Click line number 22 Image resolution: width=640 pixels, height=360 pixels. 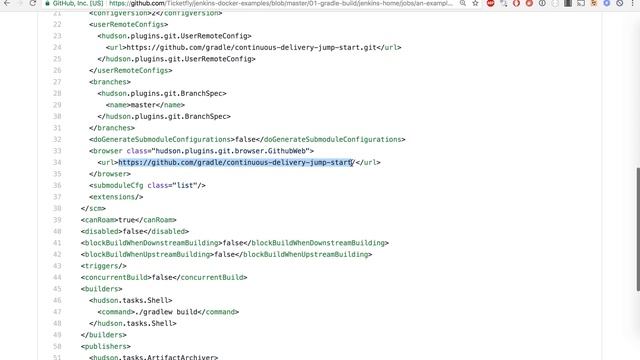(x=57, y=24)
